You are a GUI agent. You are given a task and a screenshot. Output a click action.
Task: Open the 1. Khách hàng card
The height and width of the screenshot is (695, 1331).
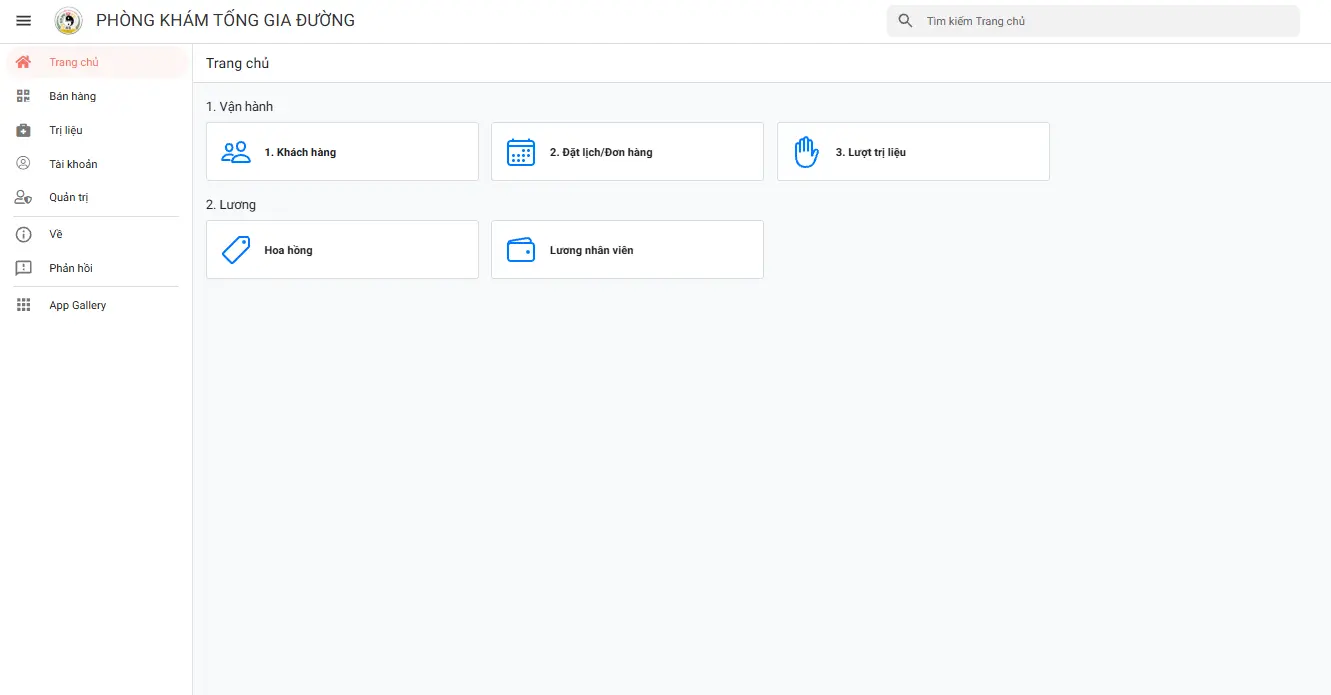(x=342, y=152)
